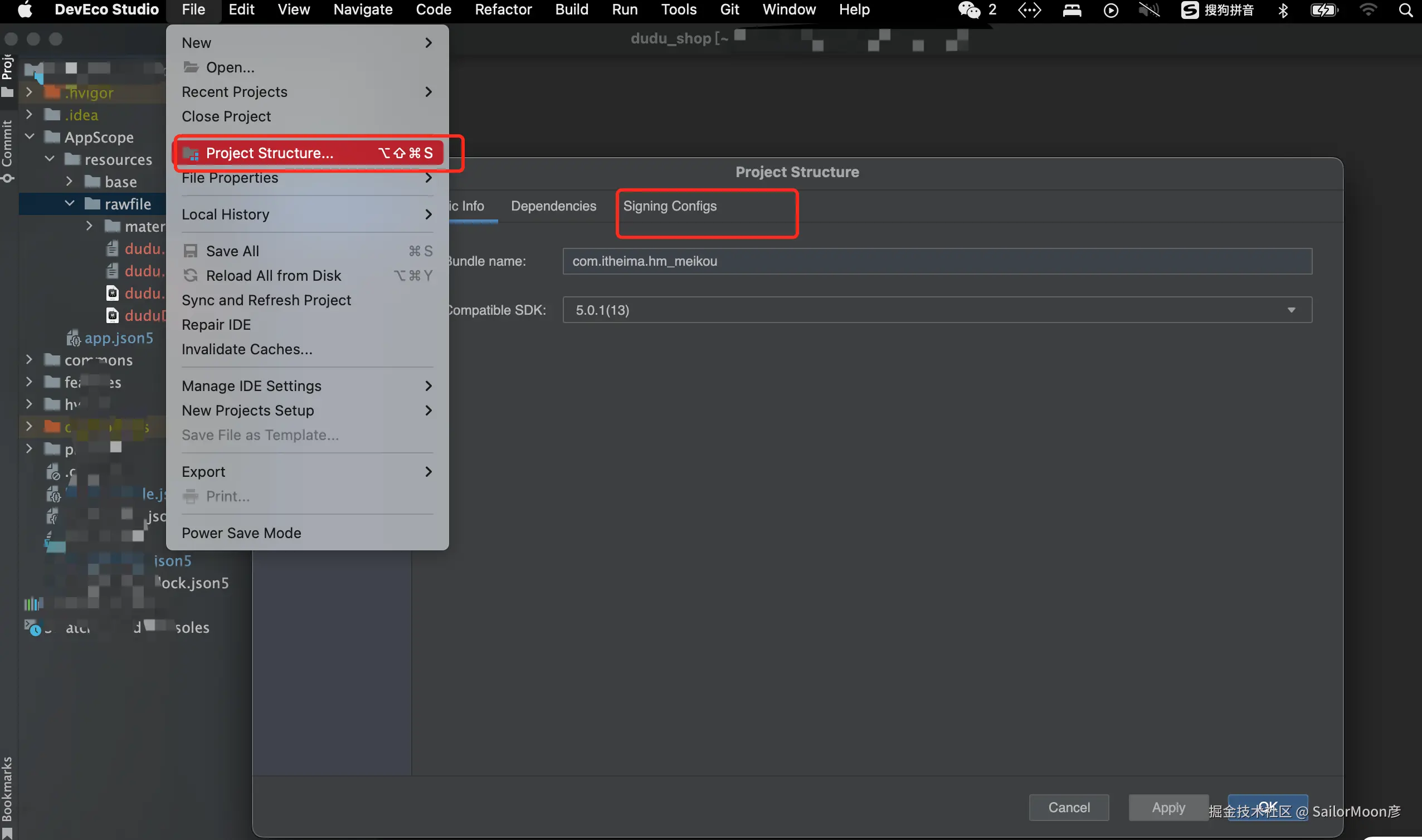This screenshot has width=1422, height=840.
Task: Click Reload All from Disk icon
Action: pyautogui.click(x=191, y=276)
